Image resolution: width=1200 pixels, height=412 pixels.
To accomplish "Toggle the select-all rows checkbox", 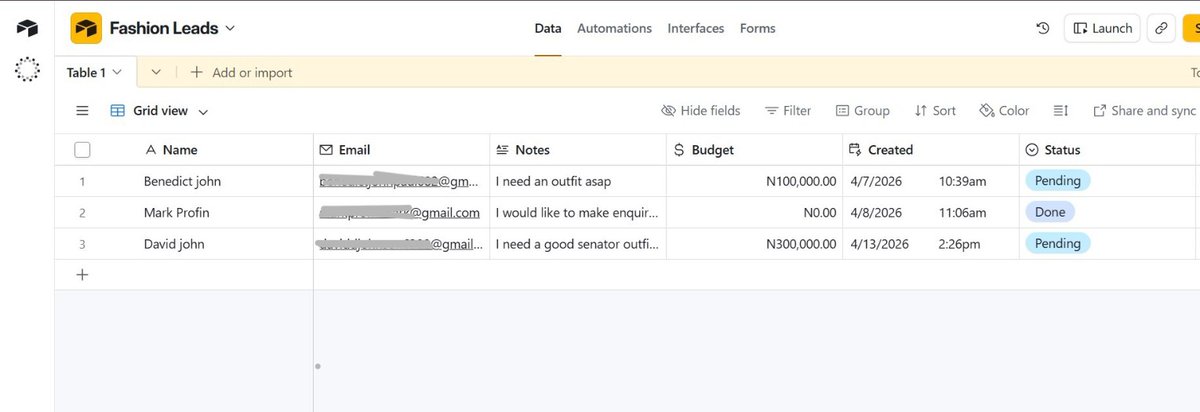I will (83, 150).
